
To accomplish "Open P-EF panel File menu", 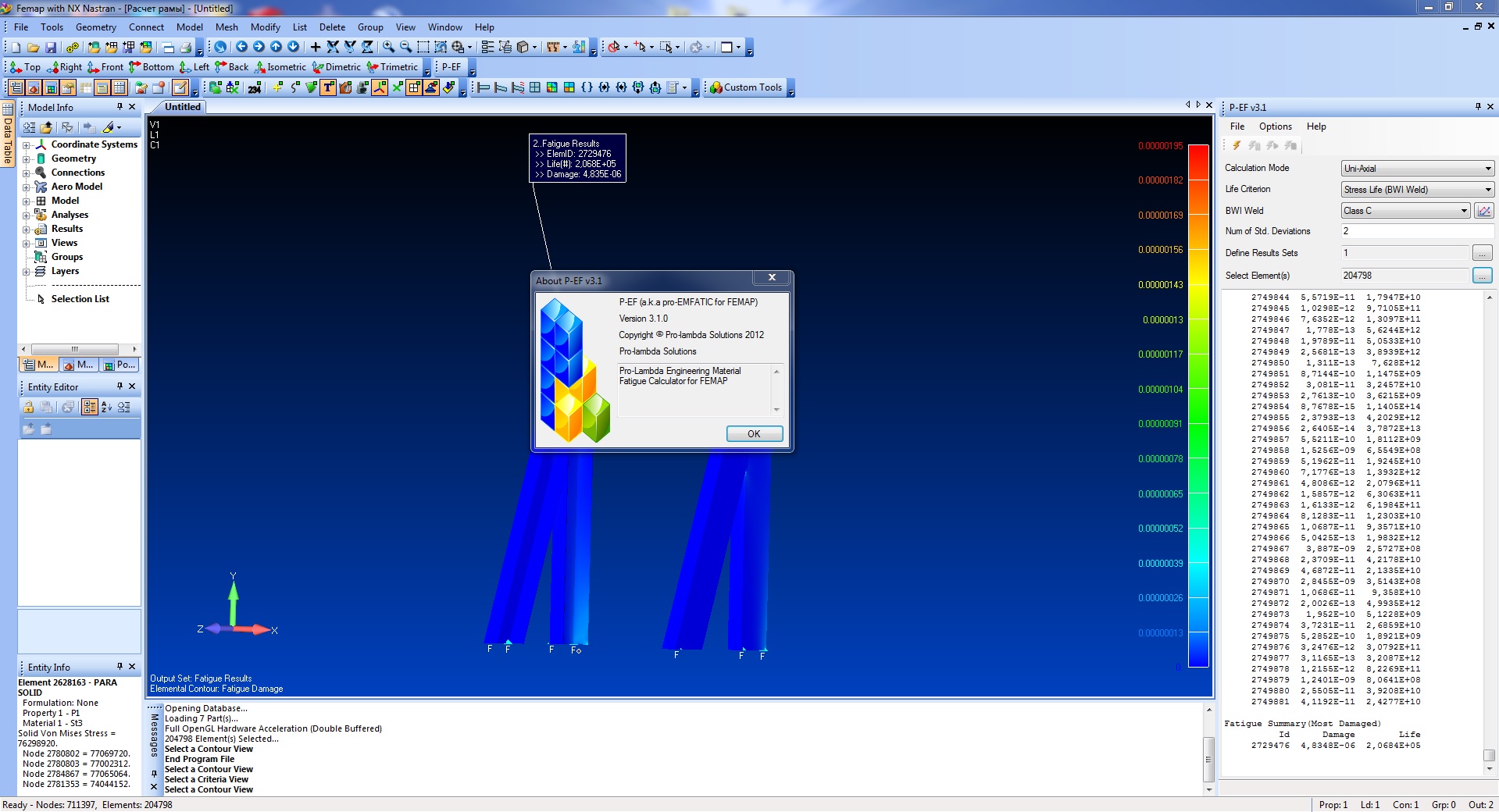I will [1237, 126].
